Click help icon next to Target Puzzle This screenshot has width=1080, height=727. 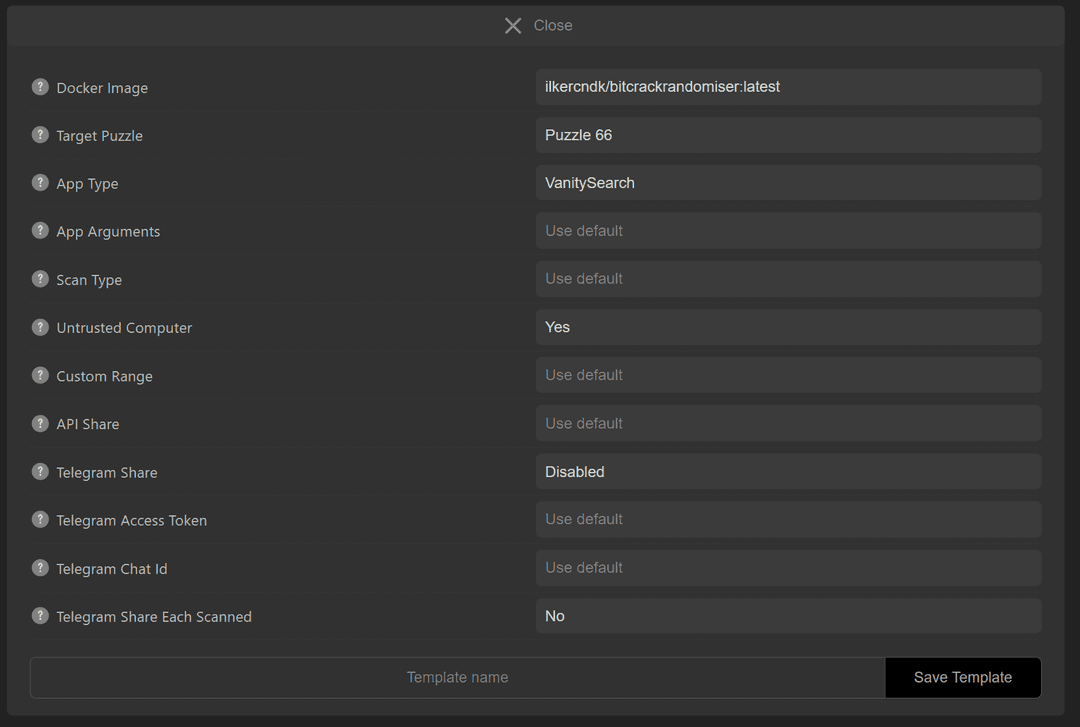coord(40,135)
